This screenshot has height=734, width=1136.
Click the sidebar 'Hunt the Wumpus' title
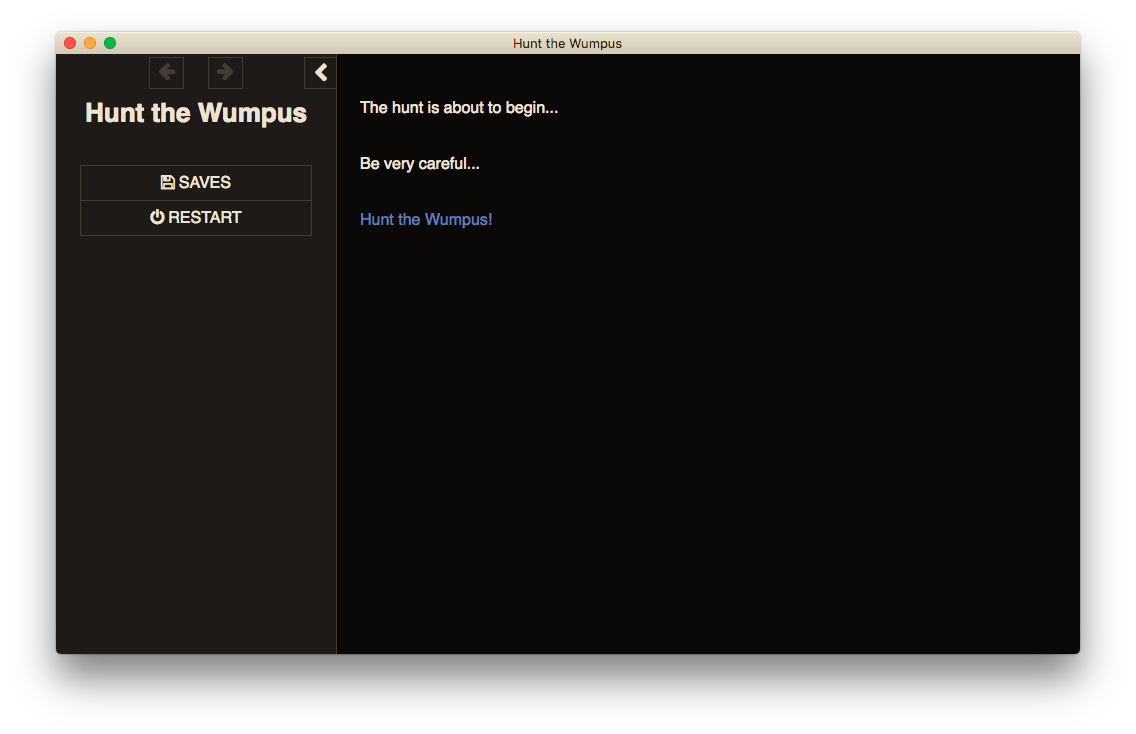pos(196,113)
